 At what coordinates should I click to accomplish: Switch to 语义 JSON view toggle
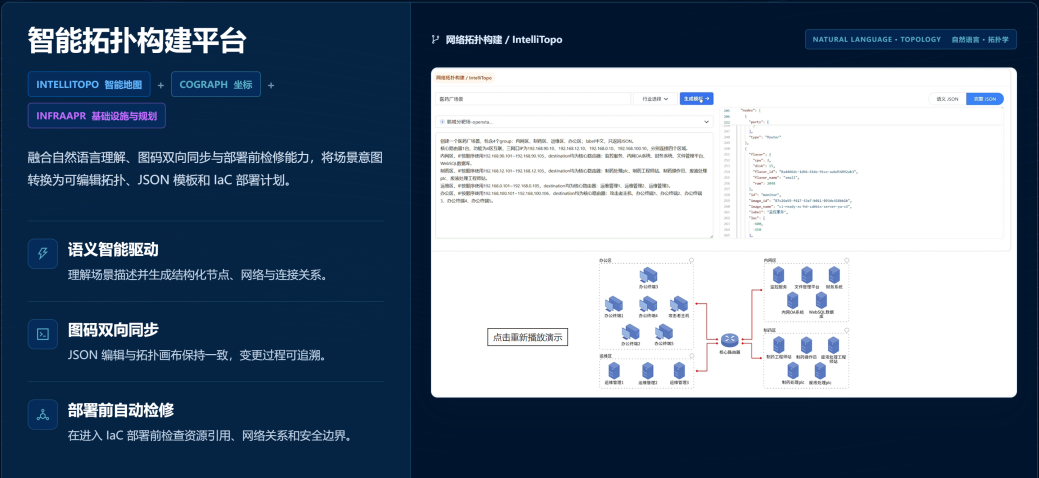click(x=947, y=99)
